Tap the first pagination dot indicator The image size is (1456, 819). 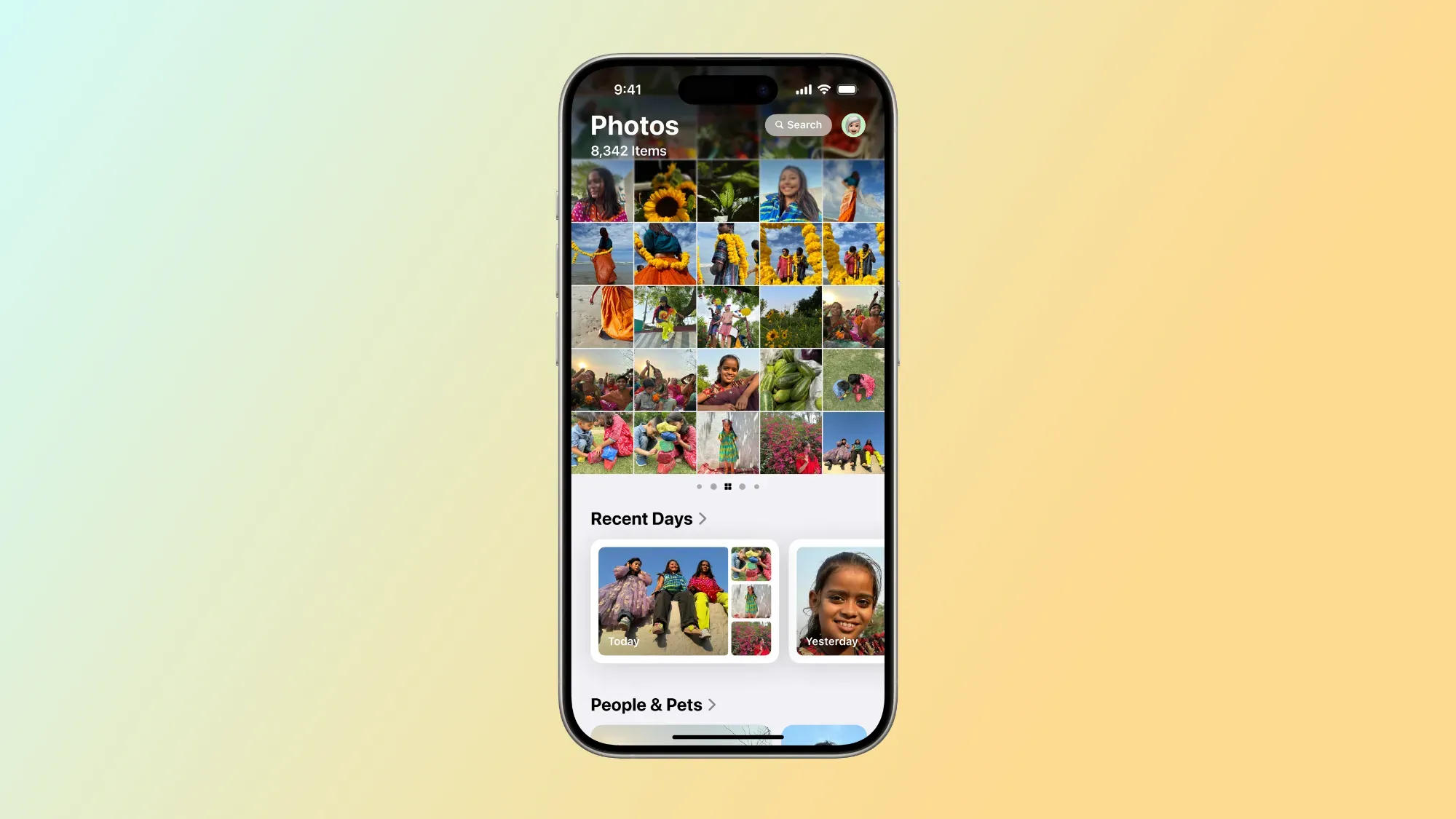point(699,486)
